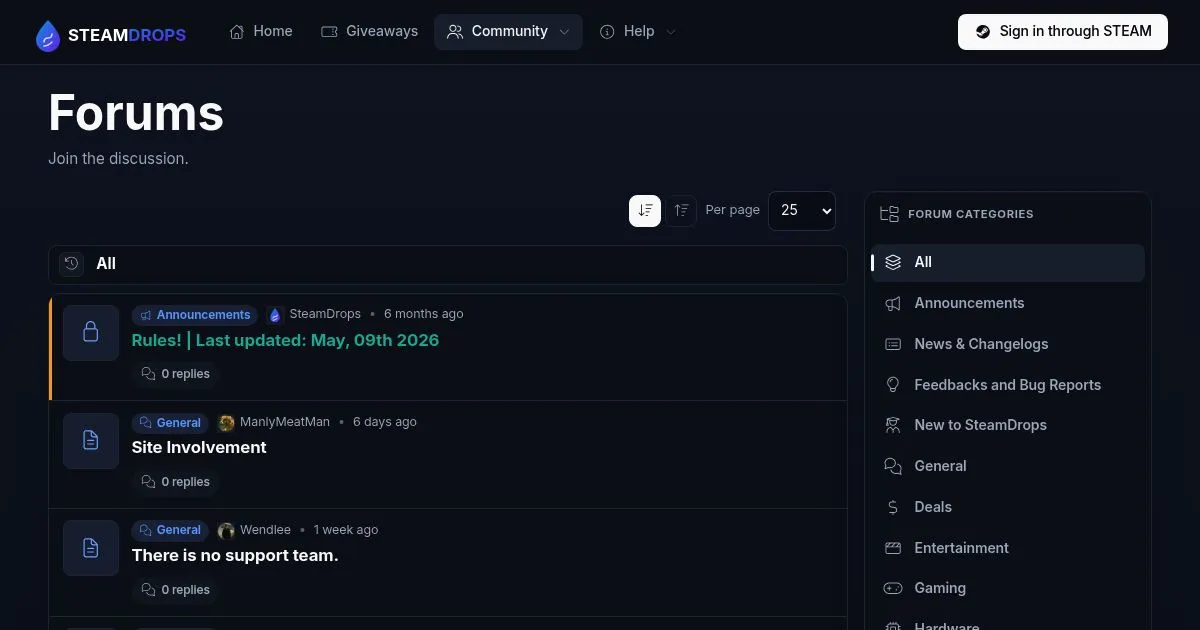
Task: Click Wendlee's avatar image
Action: click(227, 530)
